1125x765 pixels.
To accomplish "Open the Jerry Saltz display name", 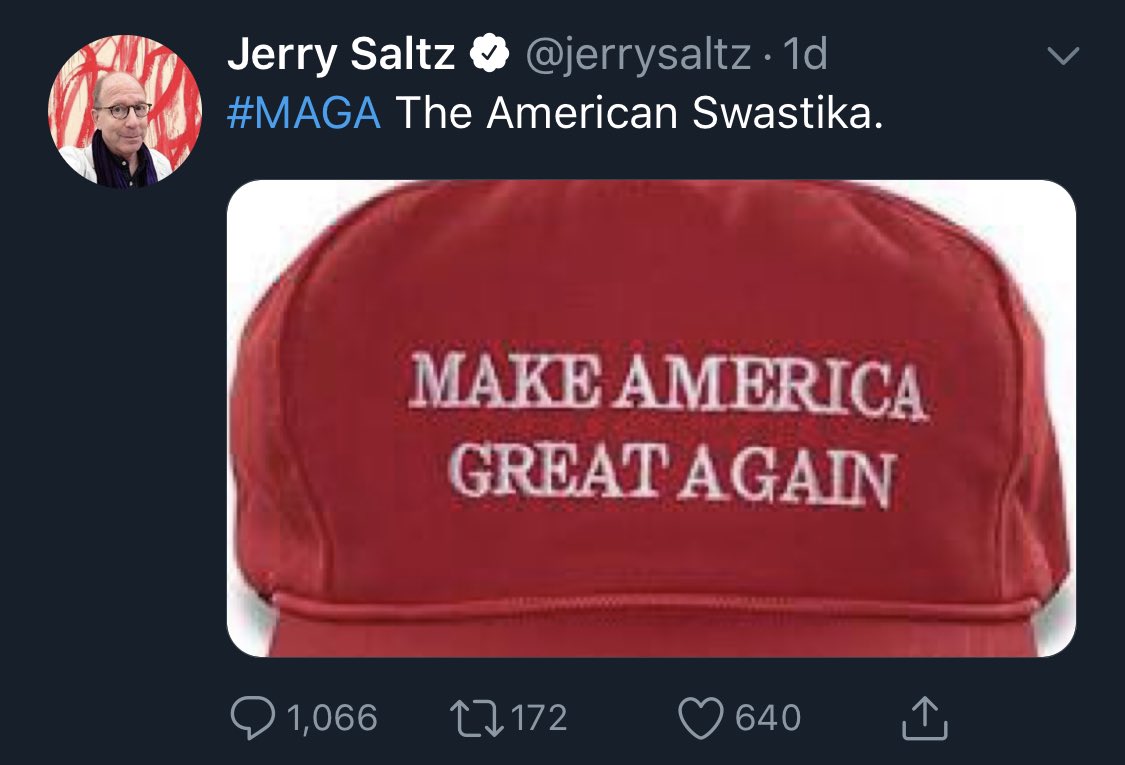I will tap(341, 55).
